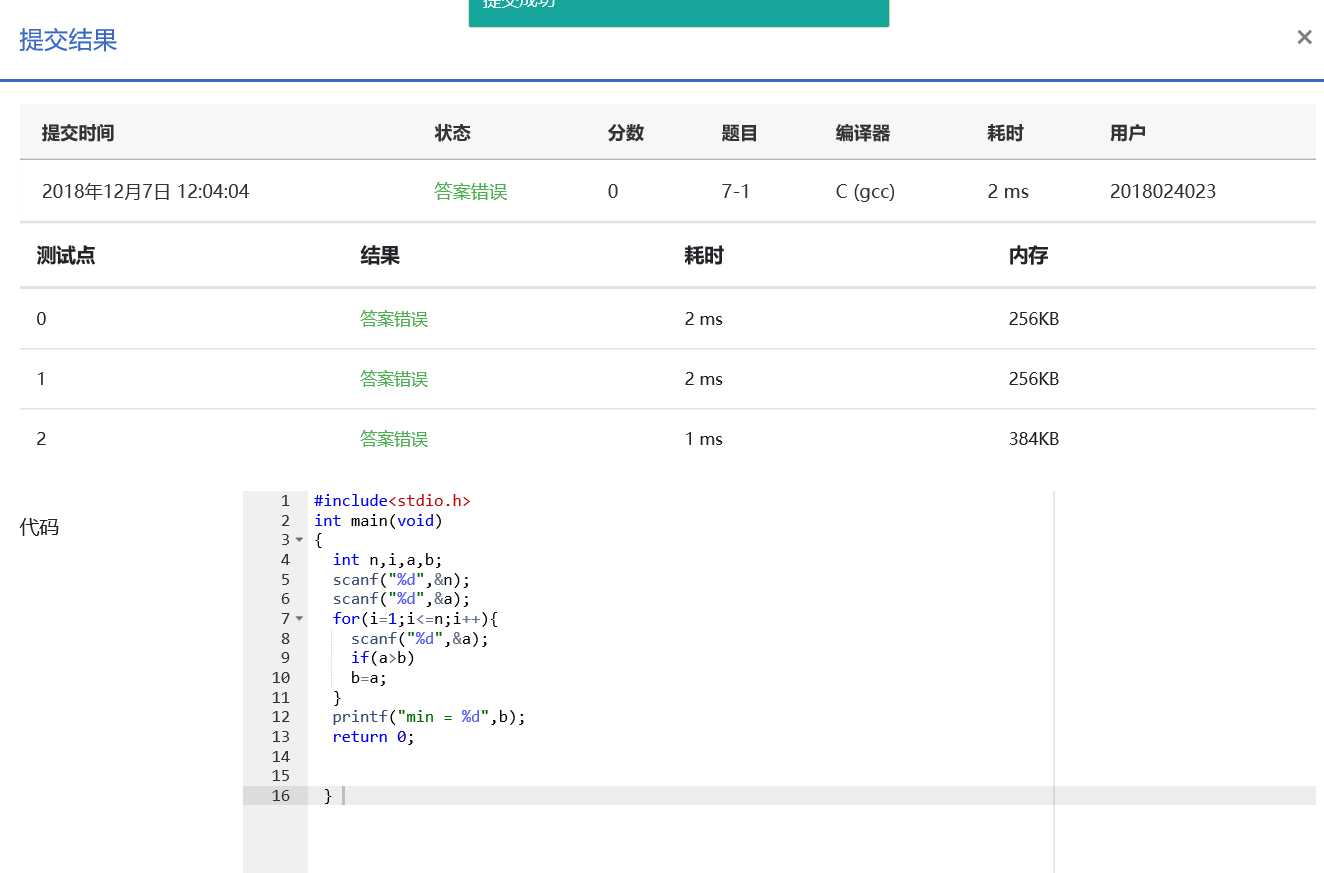Click the 测试点 column header
The image size is (1324, 873).
click(66, 256)
